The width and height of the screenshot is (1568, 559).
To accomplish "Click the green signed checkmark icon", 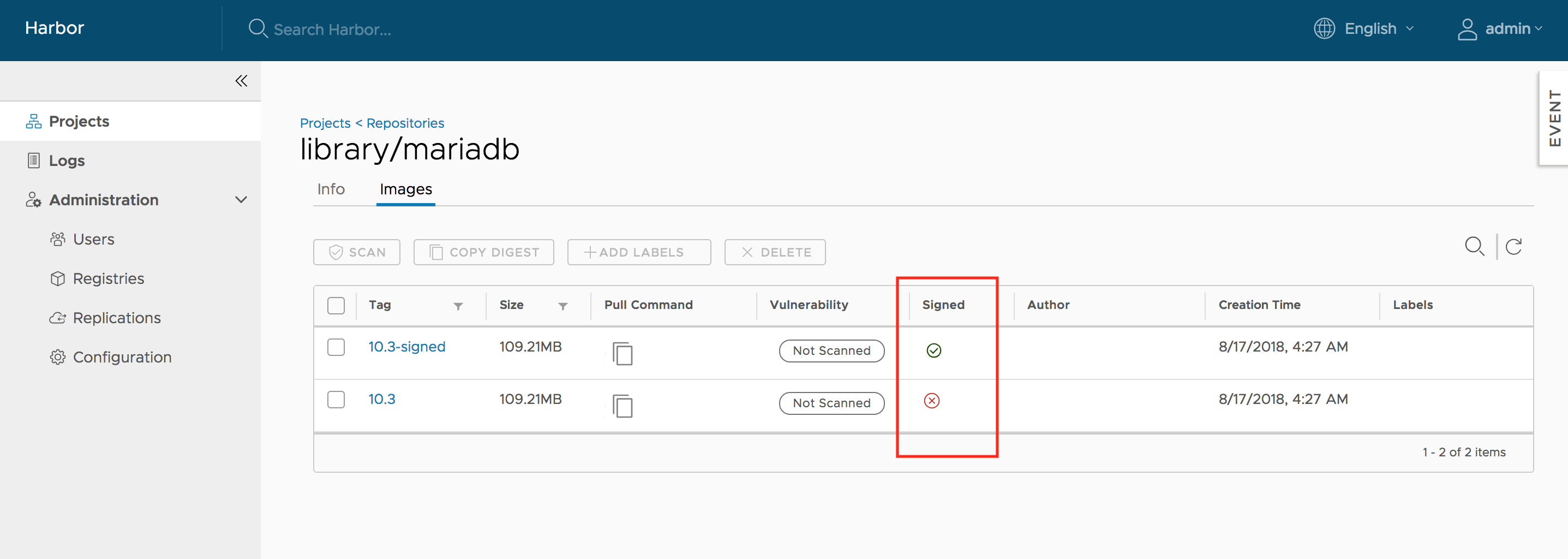I will click(933, 350).
